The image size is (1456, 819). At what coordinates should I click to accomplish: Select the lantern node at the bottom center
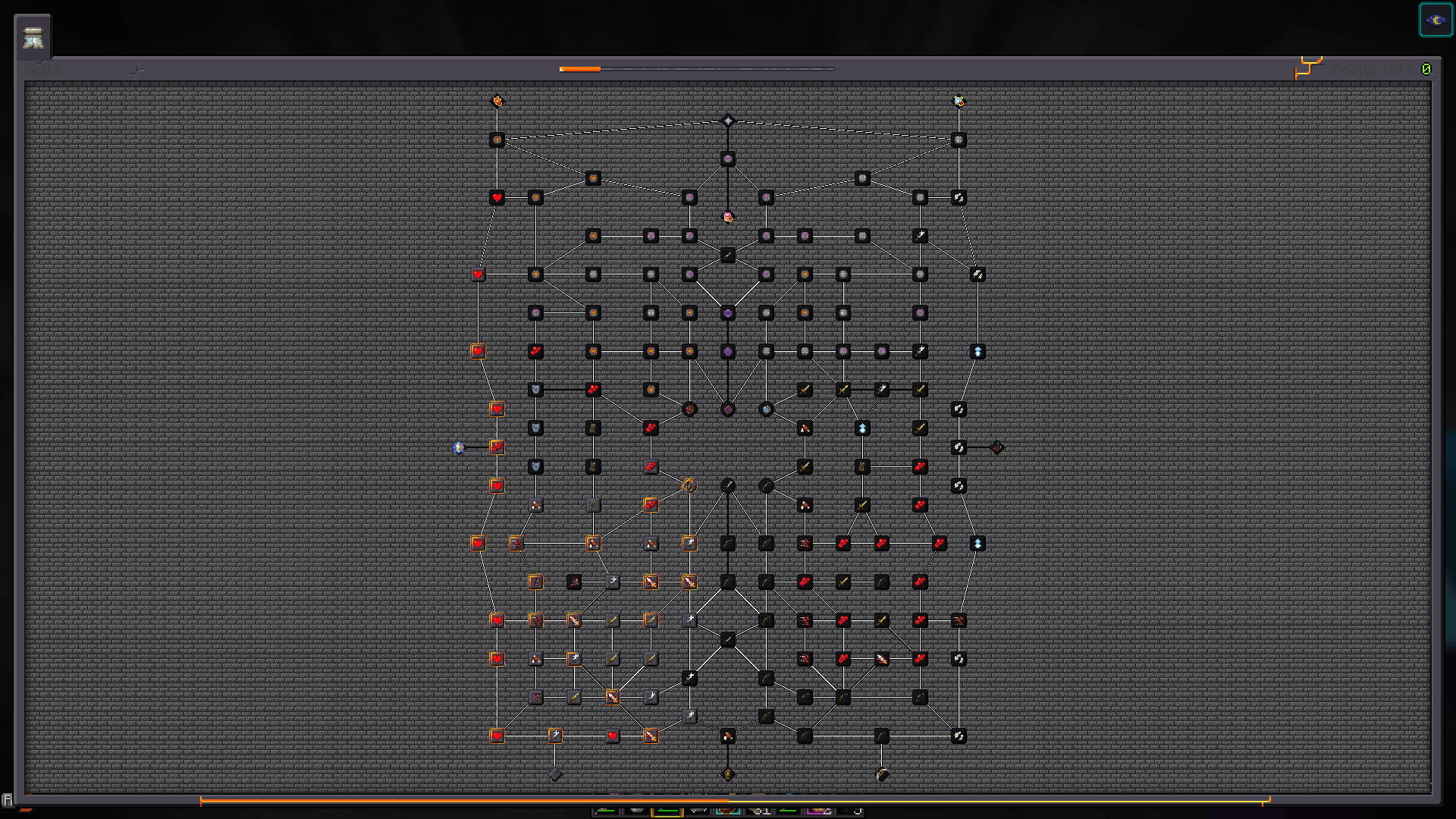[x=728, y=774]
